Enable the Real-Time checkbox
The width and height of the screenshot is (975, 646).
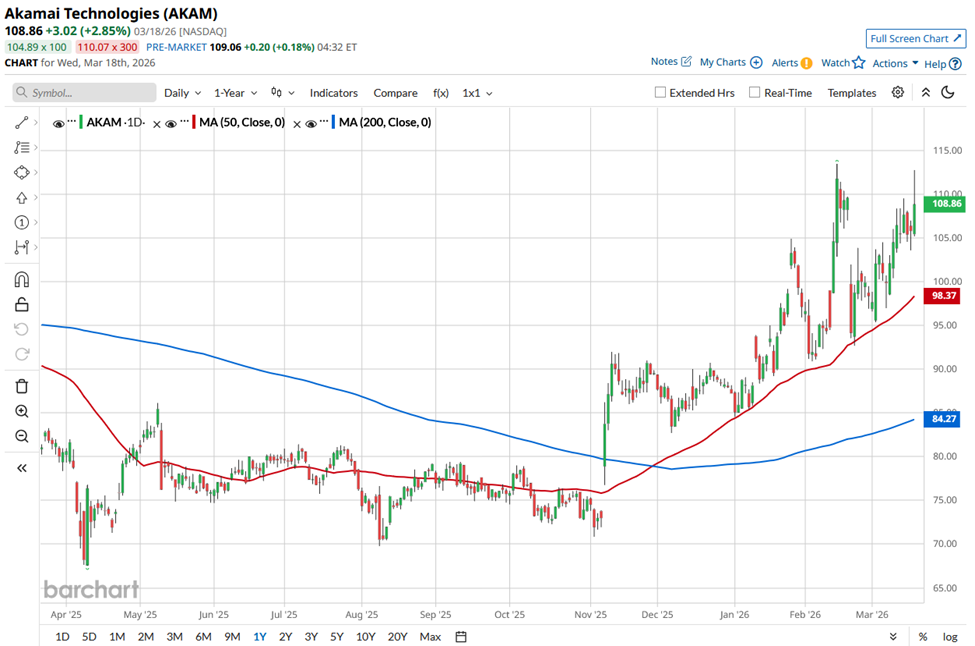(x=754, y=92)
